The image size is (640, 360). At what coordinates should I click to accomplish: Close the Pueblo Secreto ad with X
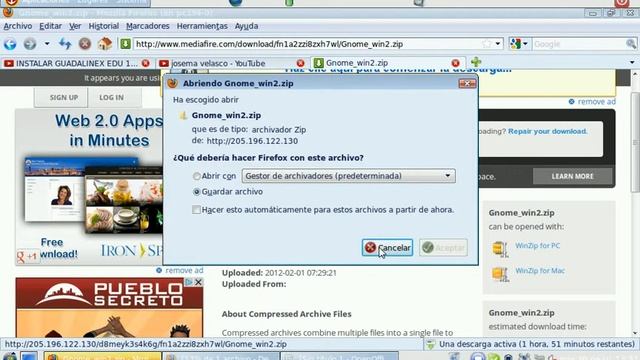[198, 282]
